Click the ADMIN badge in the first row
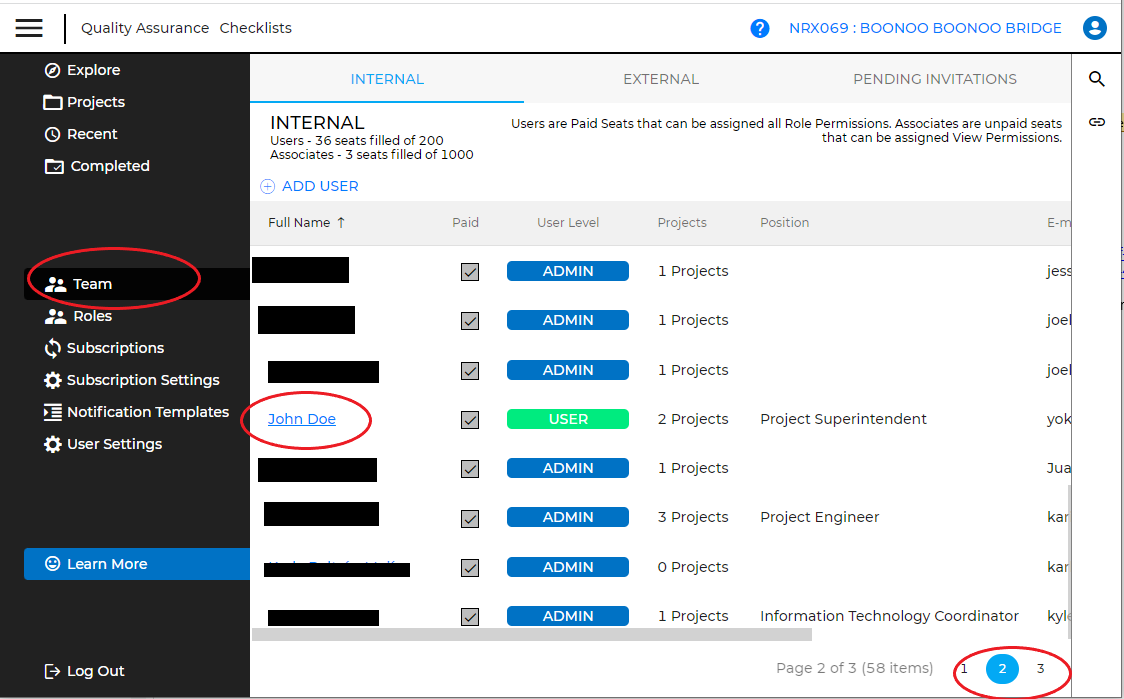The image size is (1124, 699). (x=568, y=271)
